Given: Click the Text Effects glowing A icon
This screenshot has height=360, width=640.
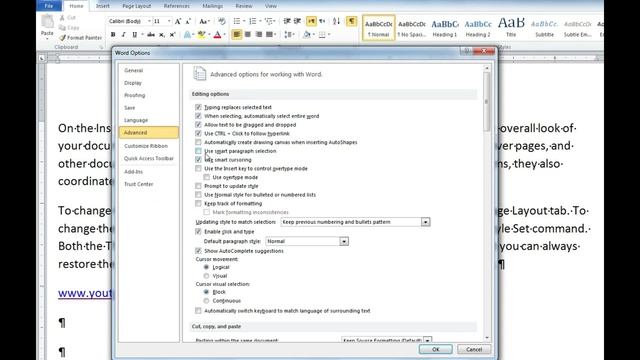Looking at the screenshot, I should pos(187,35).
